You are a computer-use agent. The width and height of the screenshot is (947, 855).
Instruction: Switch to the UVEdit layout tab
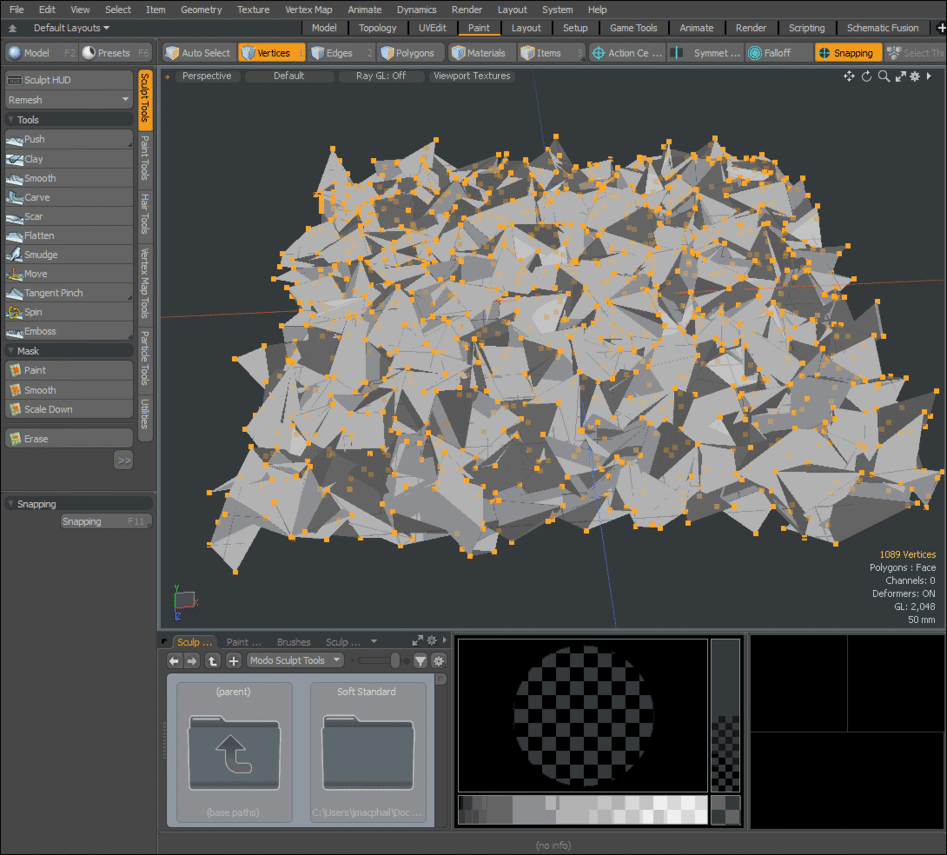[x=432, y=28]
